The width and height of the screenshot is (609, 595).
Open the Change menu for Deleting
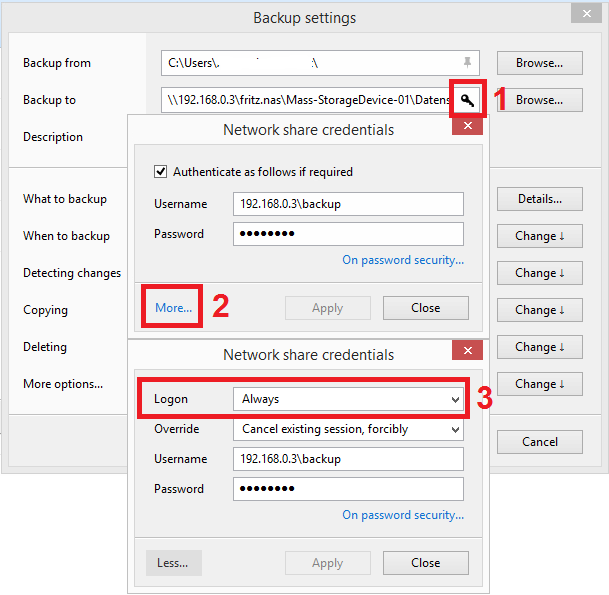pos(540,347)
